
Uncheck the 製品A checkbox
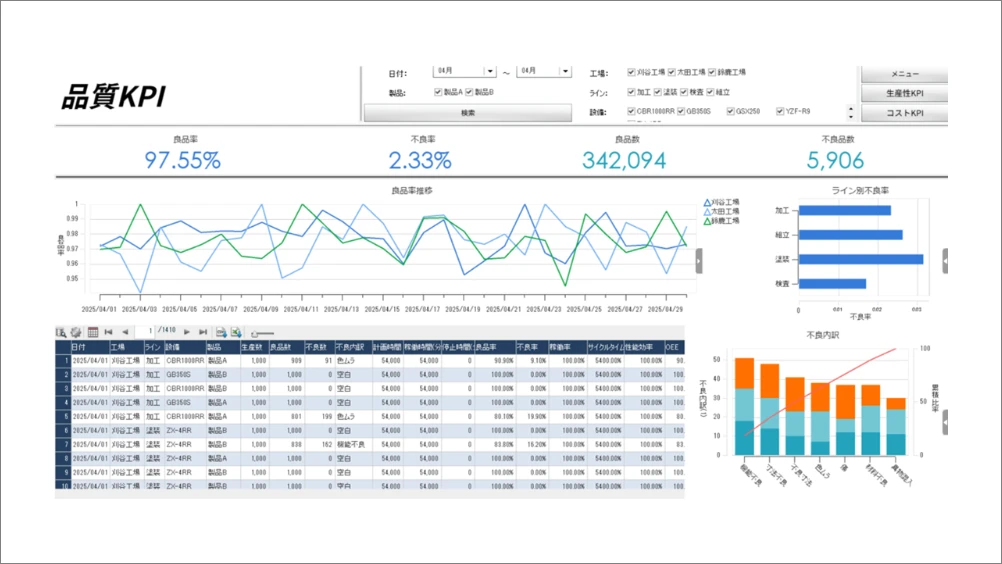click(x=438, y=92)
